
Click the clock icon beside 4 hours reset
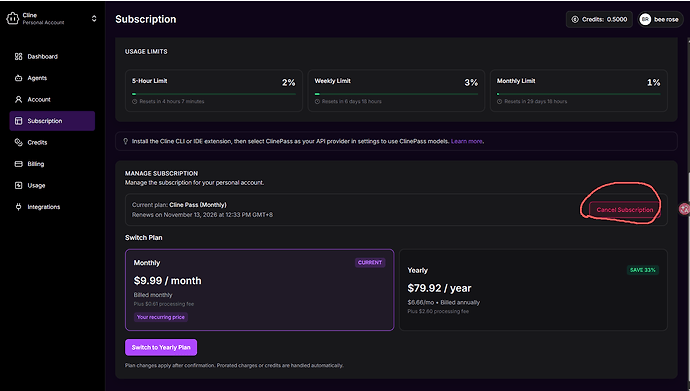(135, 102)
